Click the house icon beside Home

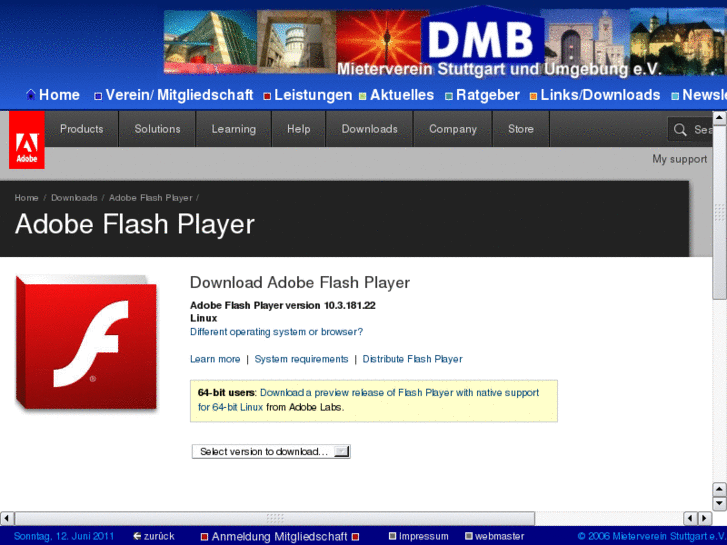point(31,95)
